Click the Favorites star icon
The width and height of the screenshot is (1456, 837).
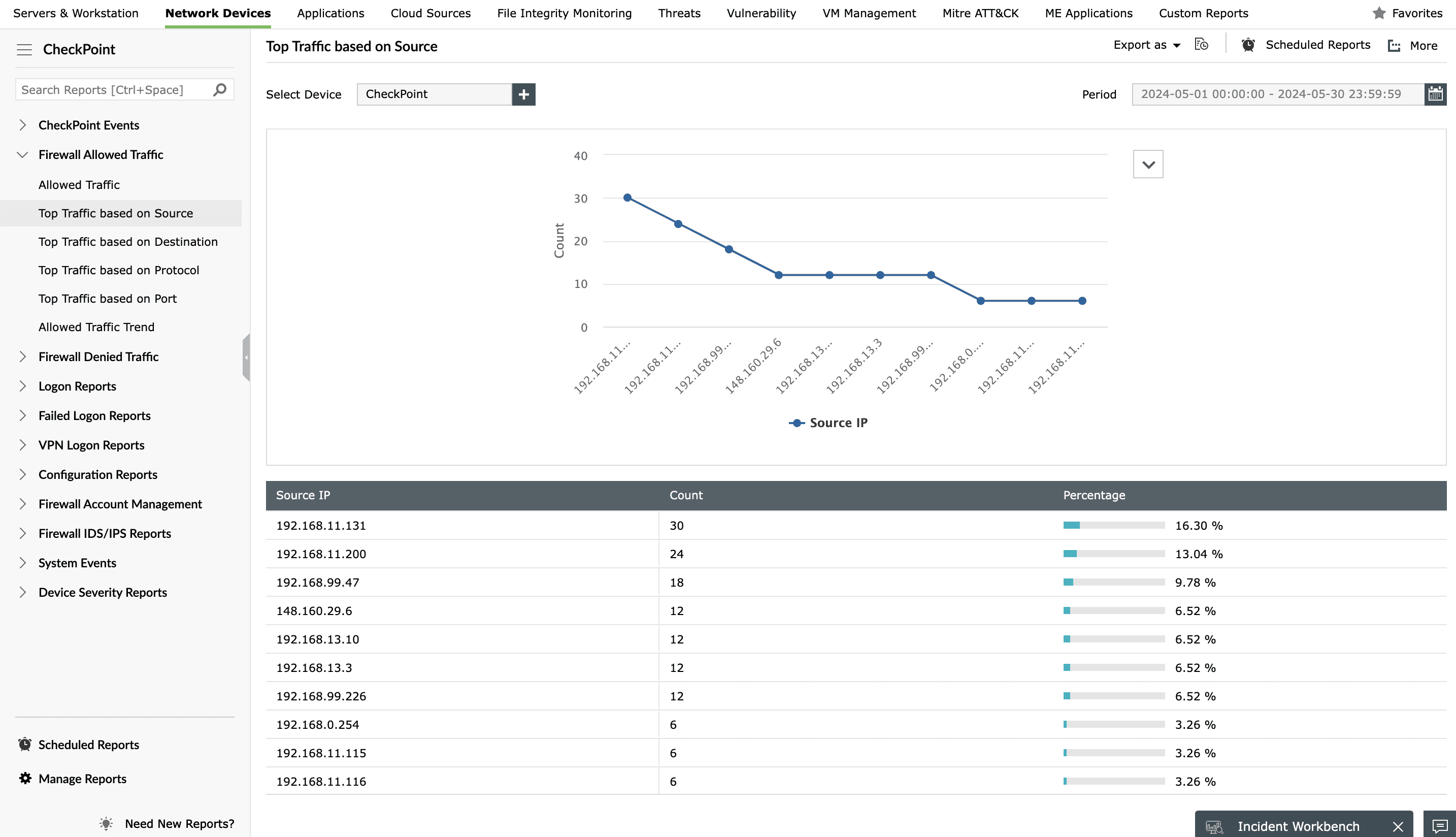(1379, 13)
